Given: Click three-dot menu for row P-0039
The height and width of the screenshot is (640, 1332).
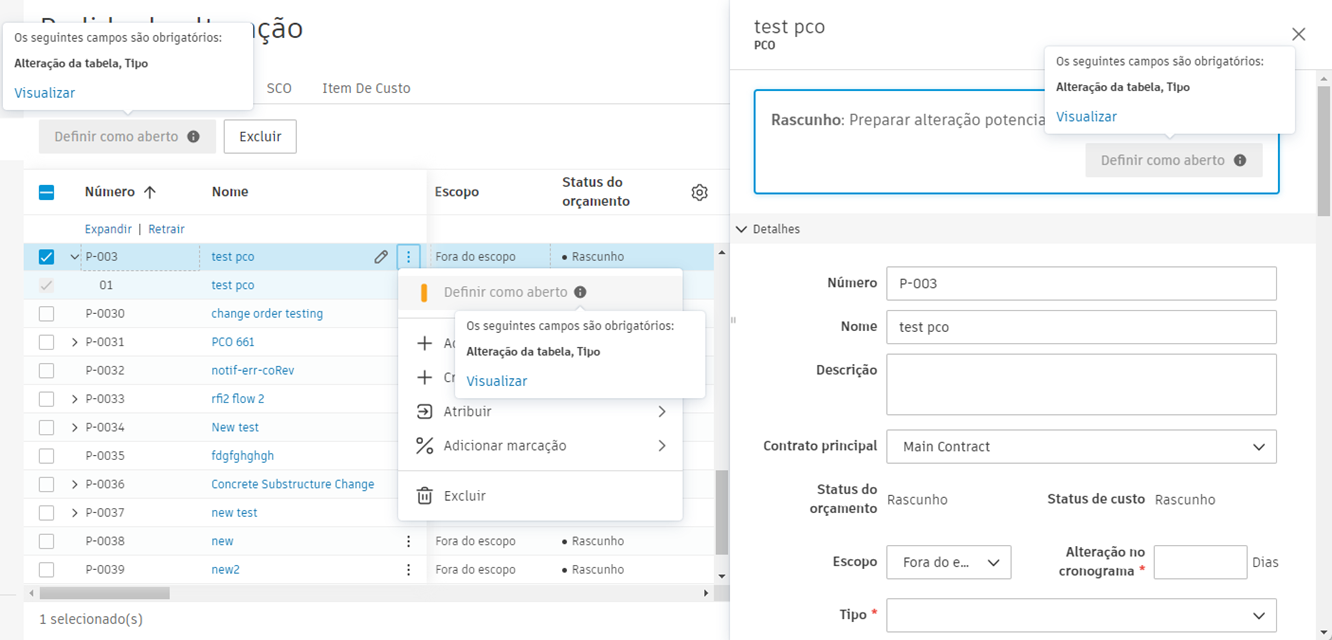Looking at the screenshot, I should pos(408,570).
